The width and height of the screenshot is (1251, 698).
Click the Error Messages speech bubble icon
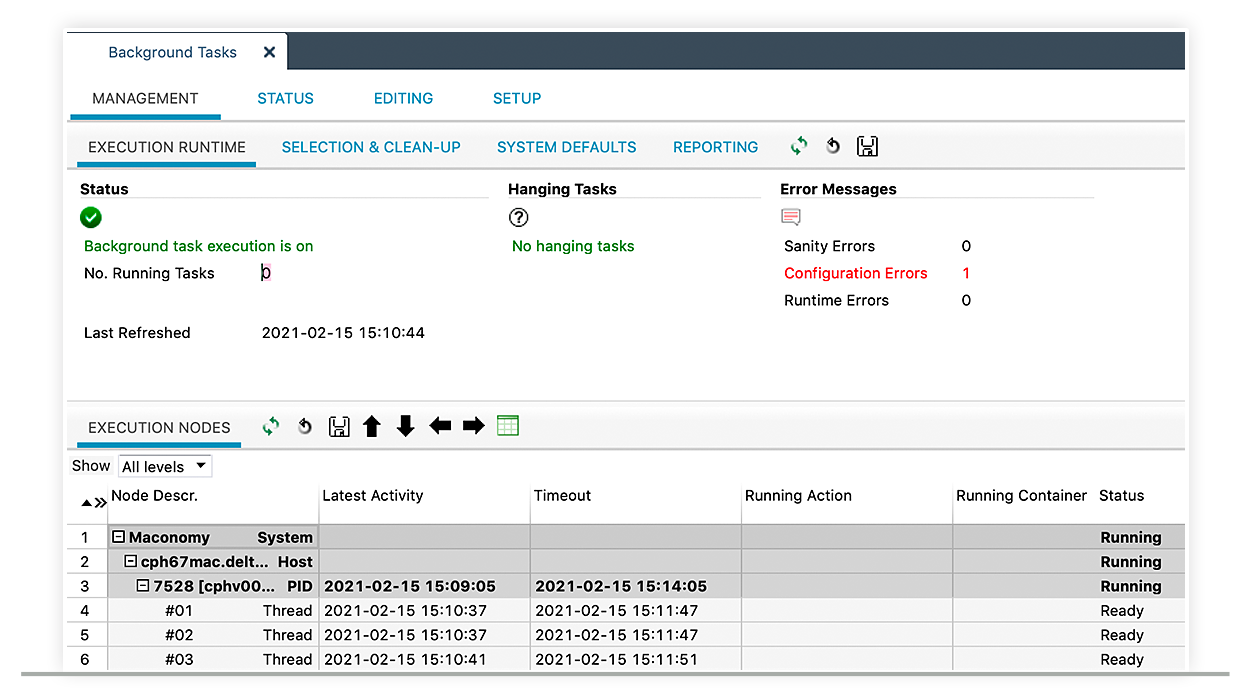[790, 216]
